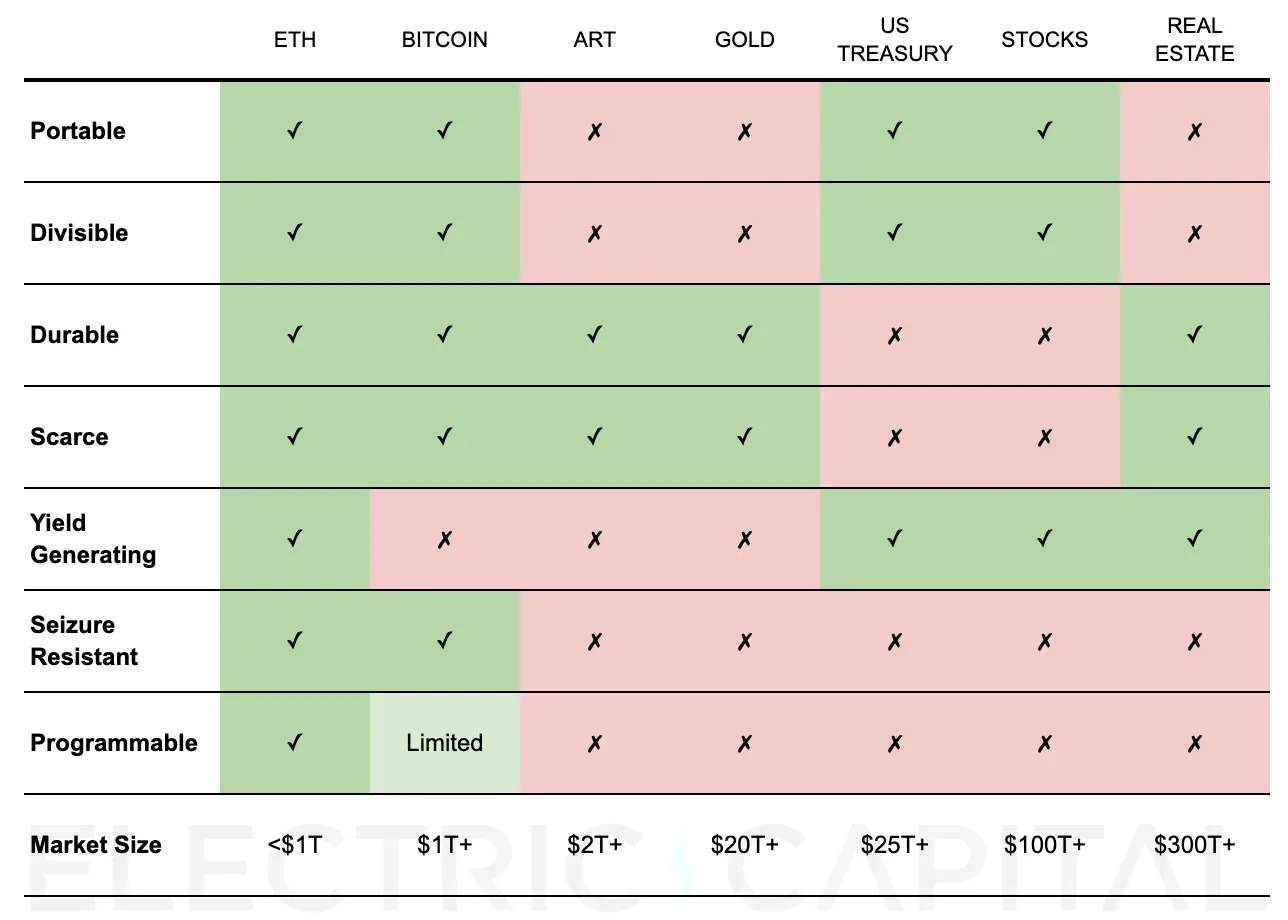Click the X mark for Art Divisible
This screenshot has height=920, width=1288.
[595, 233]
